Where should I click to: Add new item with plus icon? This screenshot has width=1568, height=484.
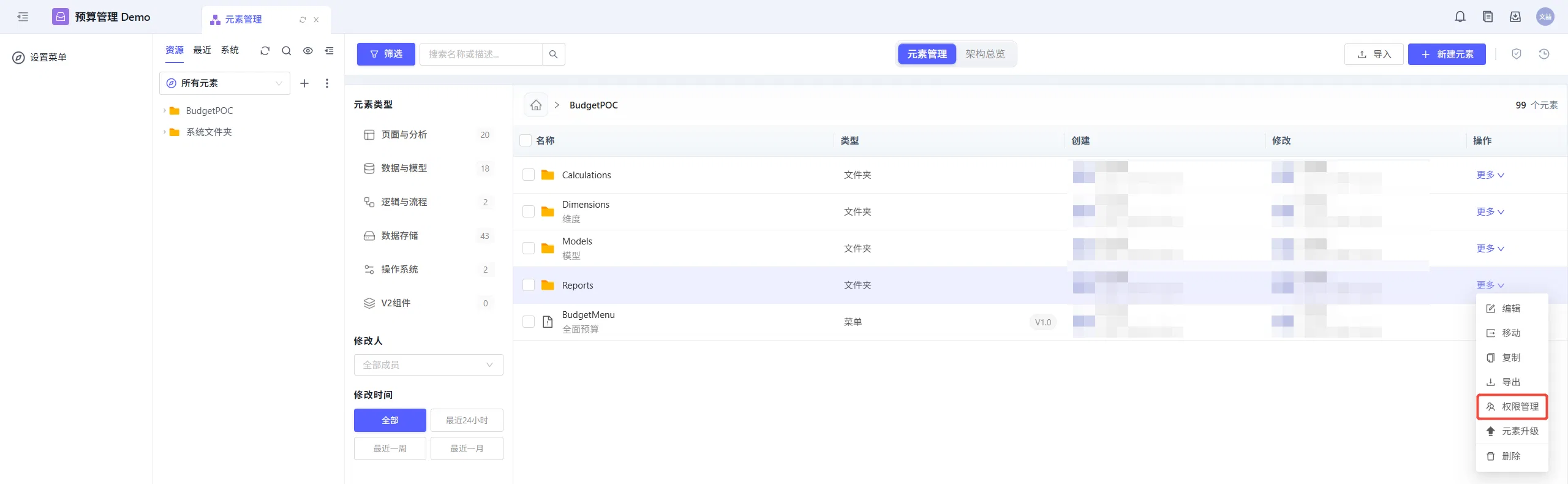click(x=304, y=83)
